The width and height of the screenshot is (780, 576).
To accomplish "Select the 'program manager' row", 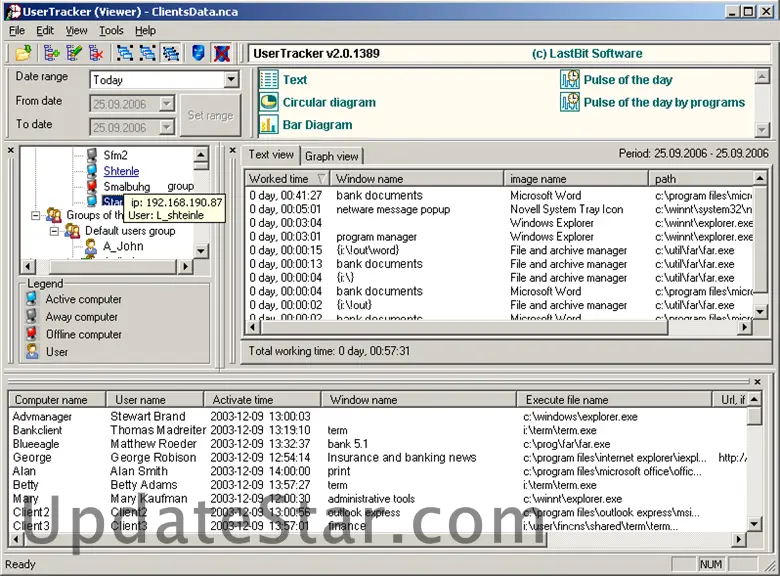I will pyautogui.click(x=499, y=237).
